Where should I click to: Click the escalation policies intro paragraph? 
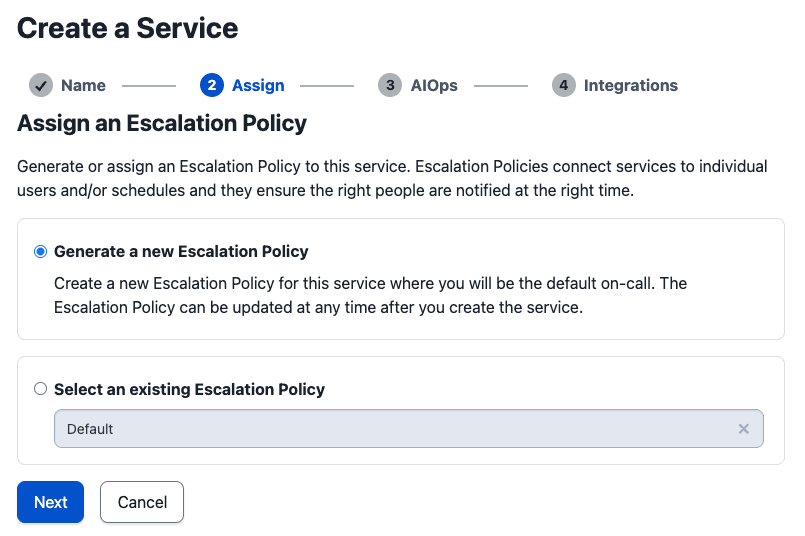(392, 178)
